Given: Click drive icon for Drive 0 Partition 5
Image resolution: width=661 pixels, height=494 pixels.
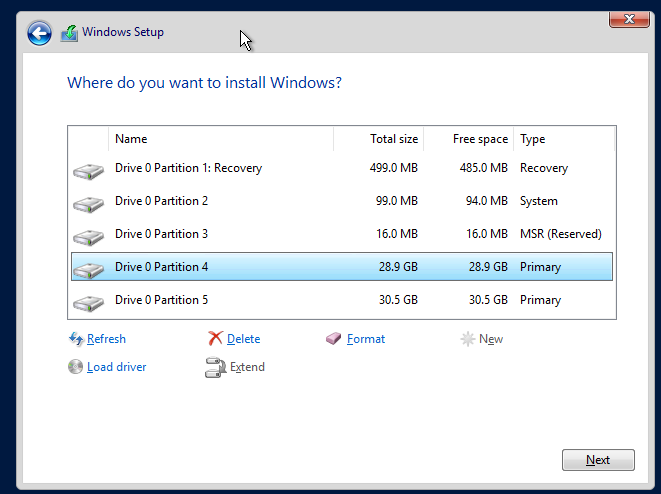Looking at the screenshot, I should click(x=89, y=303).
